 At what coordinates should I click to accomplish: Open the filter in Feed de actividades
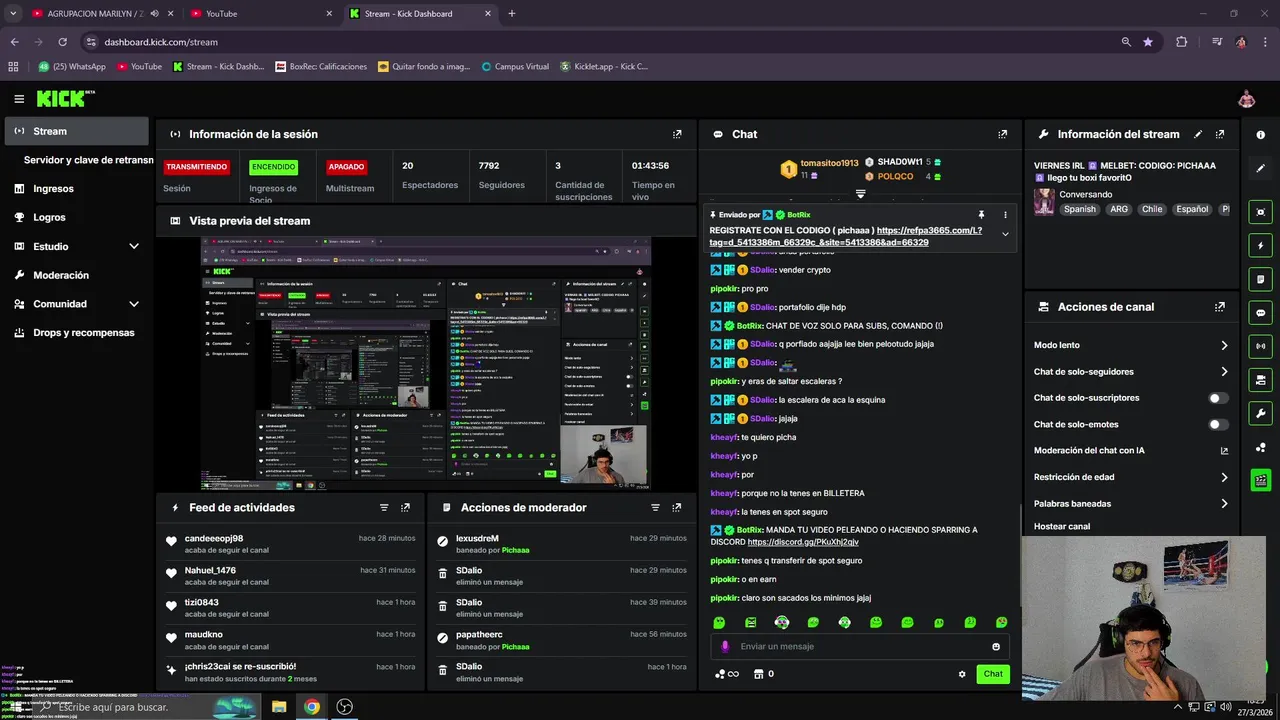click(384, 508)
